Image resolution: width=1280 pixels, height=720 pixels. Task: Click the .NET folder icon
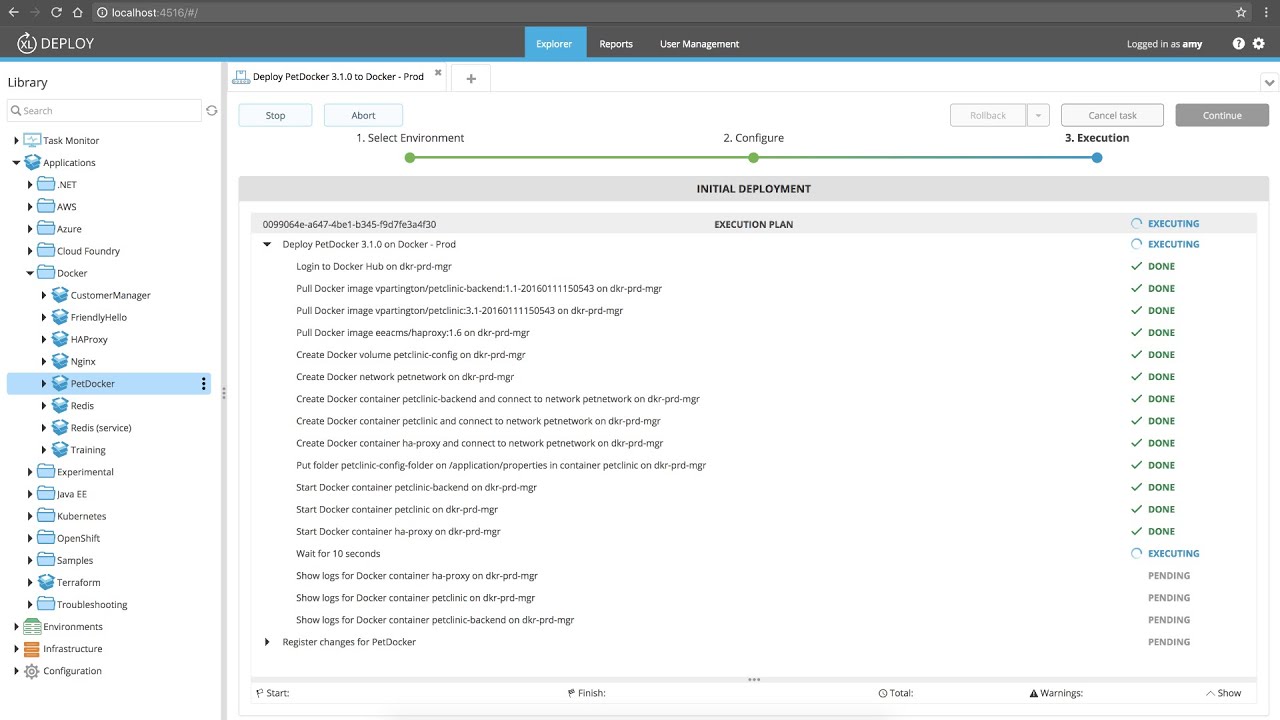pos(46,185)
